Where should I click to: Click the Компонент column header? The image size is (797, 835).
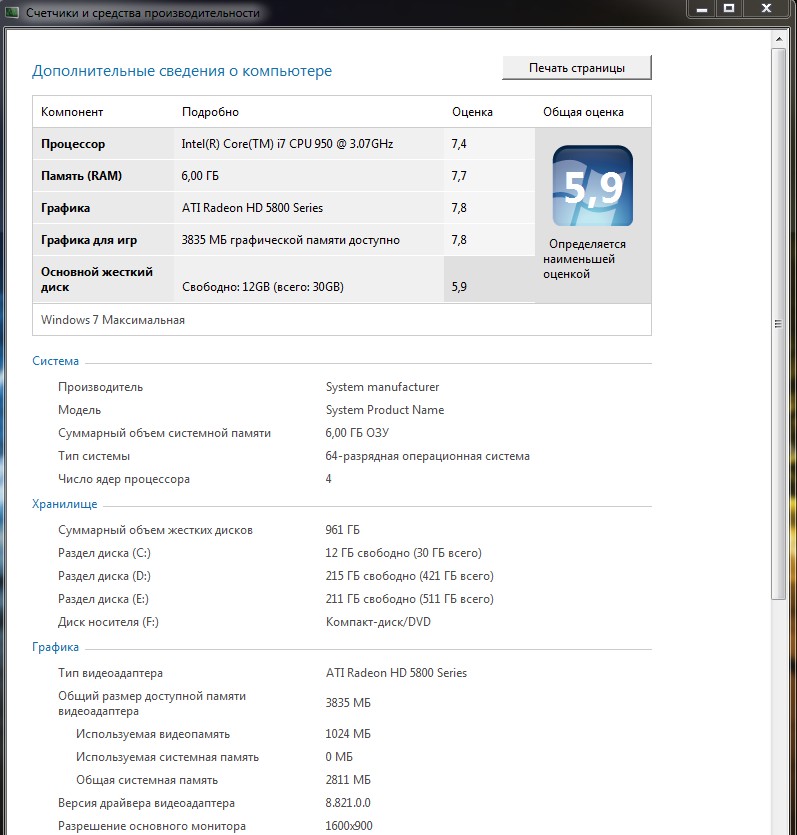coord(72,112)
